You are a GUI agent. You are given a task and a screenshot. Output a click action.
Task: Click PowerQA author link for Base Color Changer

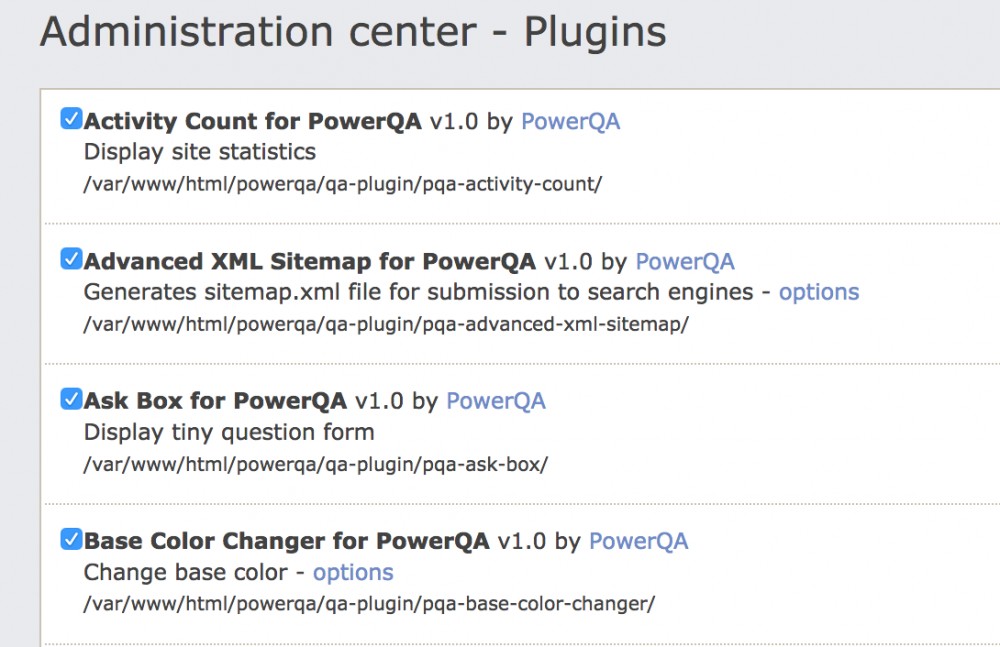pyautogui.click(x=638, y=542)
